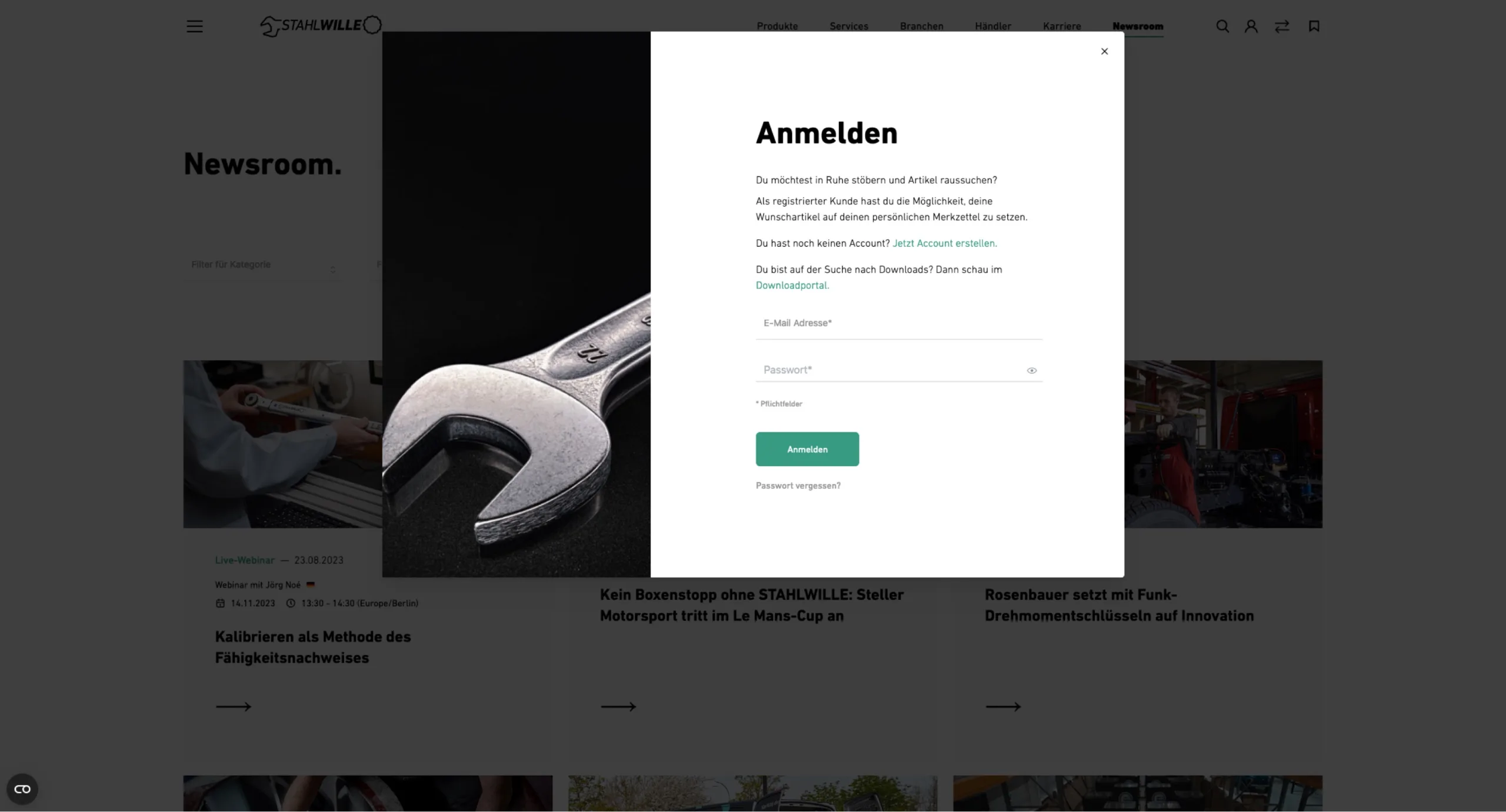
Task: Open the product compare arrows icon
Action: (1282, 26)
